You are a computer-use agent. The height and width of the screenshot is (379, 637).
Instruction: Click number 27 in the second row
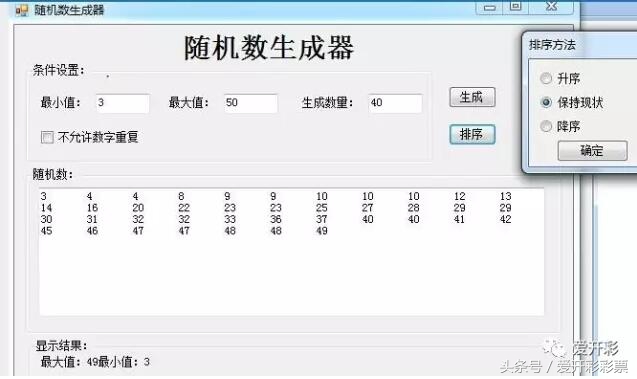[x=368, y=208]
